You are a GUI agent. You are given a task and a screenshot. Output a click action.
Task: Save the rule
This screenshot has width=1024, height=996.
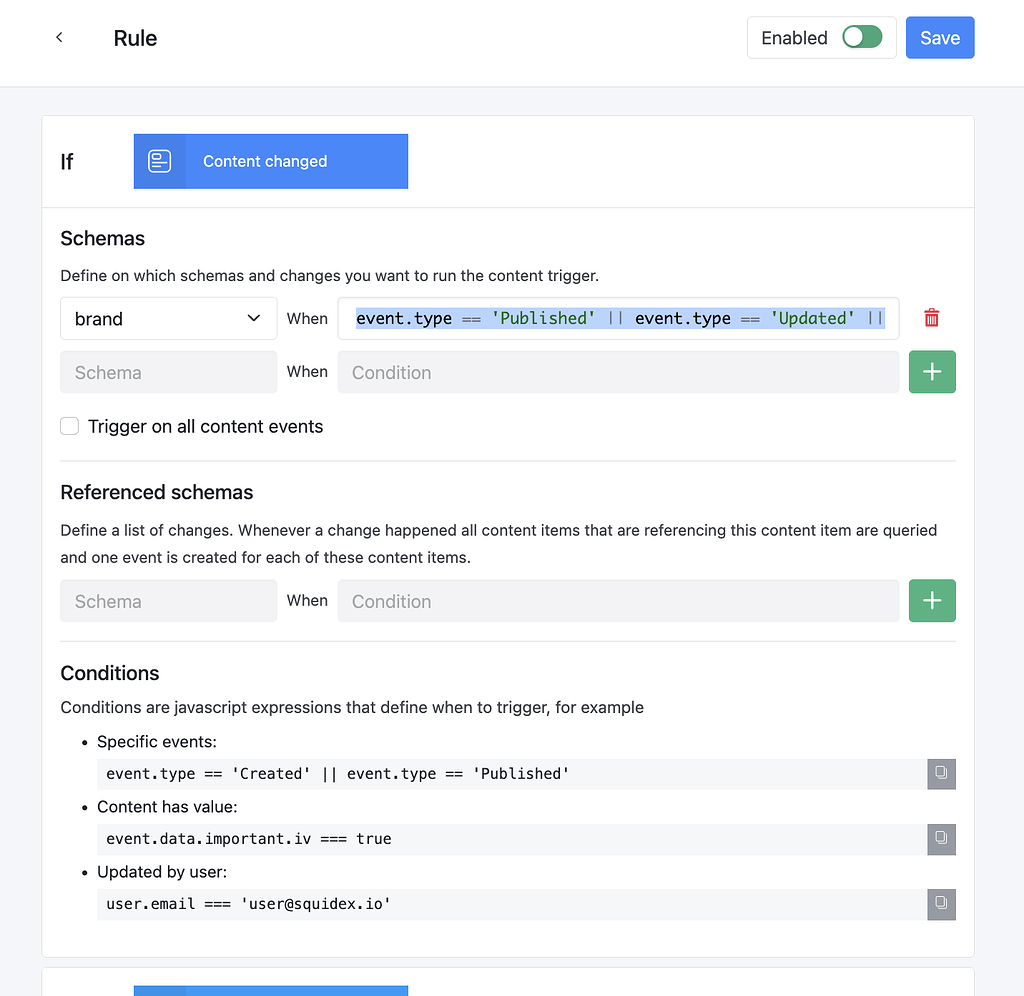(940, 38)
